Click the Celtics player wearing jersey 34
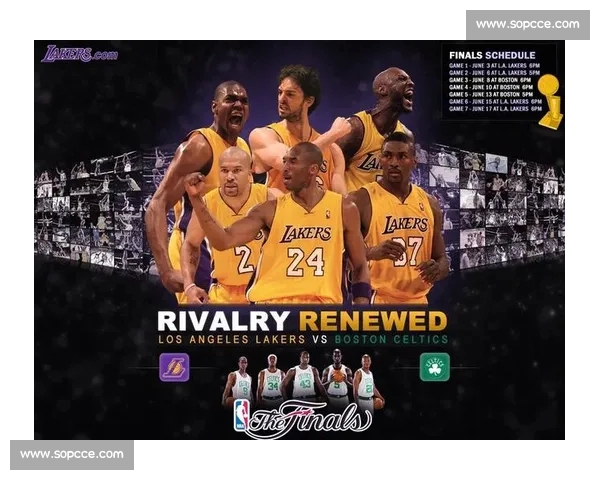600x480 pixels. pos(272,378)
